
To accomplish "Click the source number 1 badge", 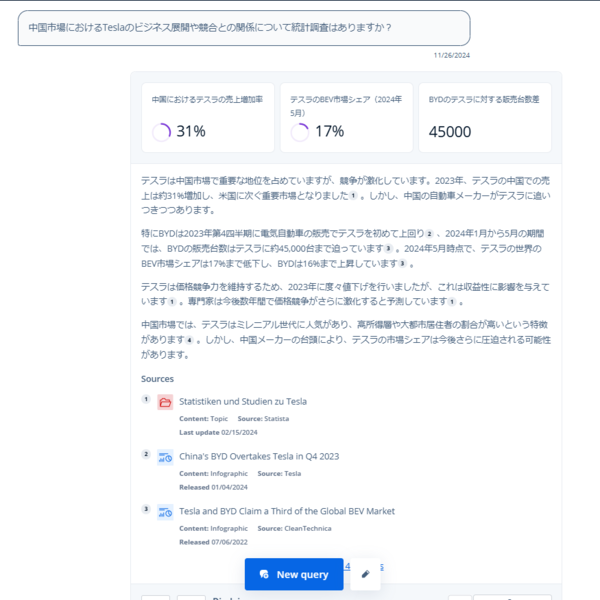I will coord(146,399).
